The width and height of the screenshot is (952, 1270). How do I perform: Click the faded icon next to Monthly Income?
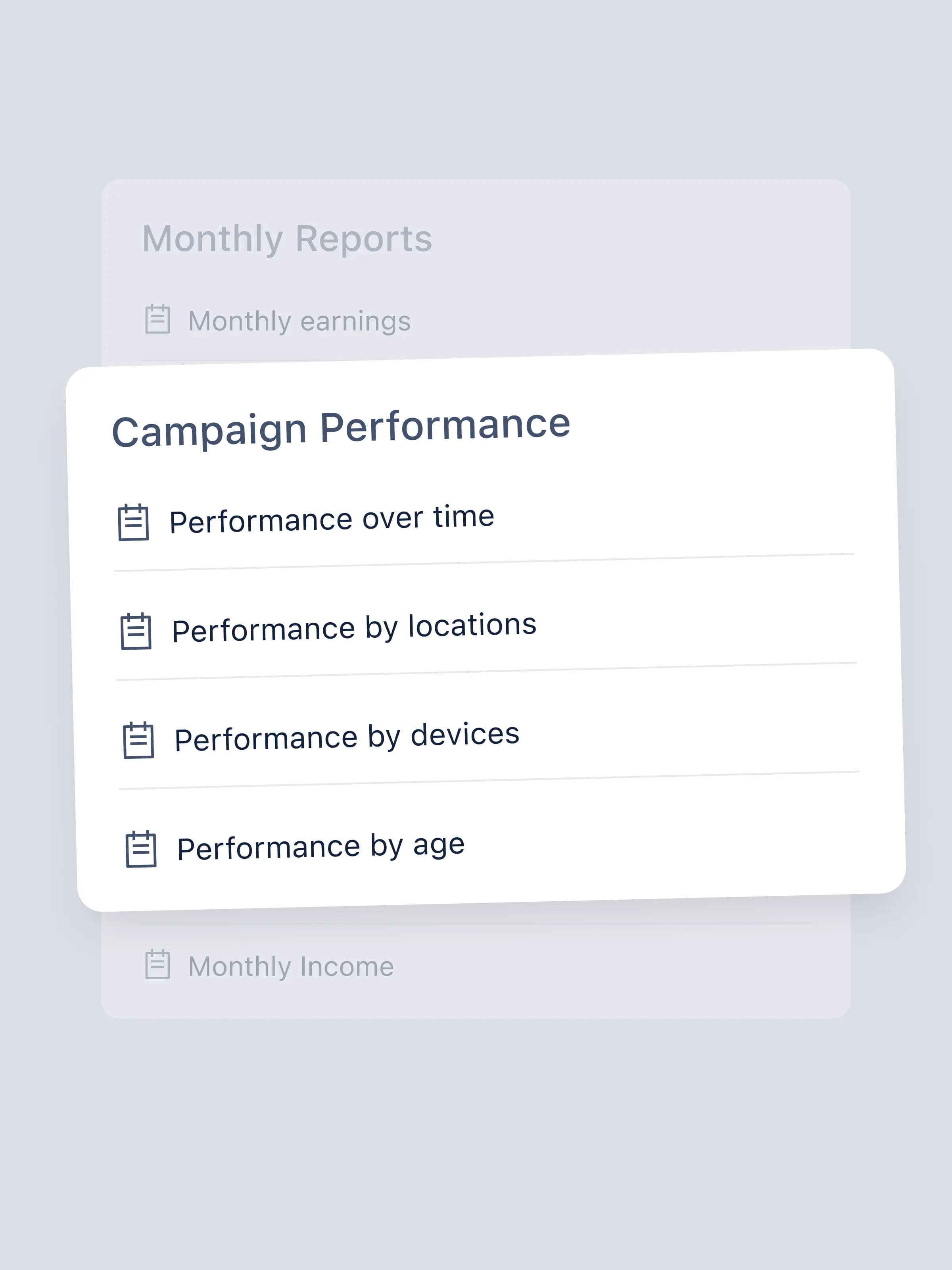pos(157,964)
